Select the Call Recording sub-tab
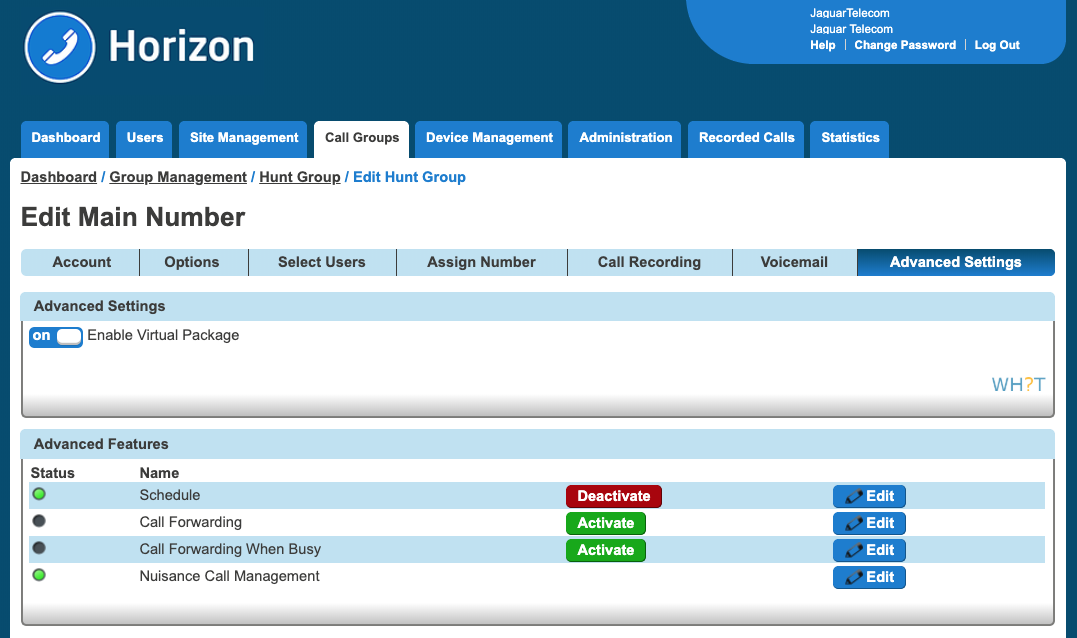Image resolution: width=1077 pixels, height=638 pixels. pyautogui.click(x=649, y=262)
